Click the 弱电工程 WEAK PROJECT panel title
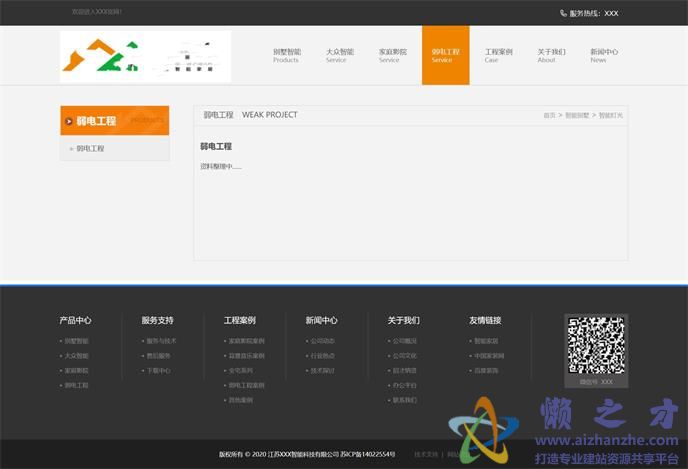The image size is (688, 469). (x=251, y=115)
